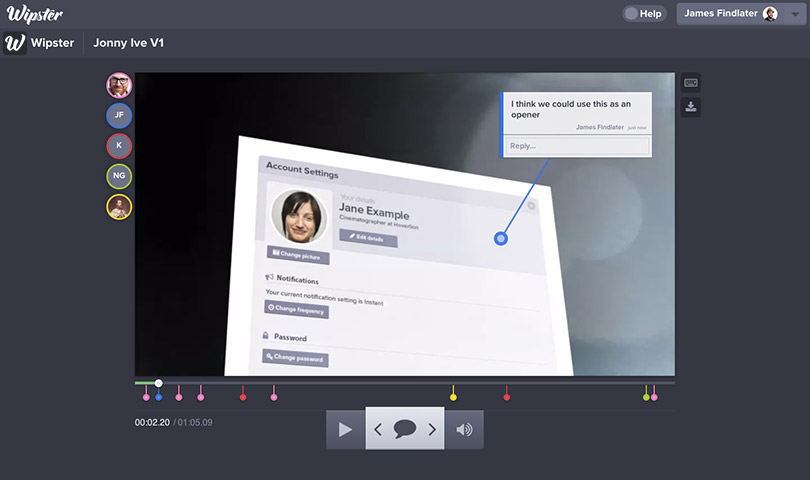Click the download video icon
Viewport: 810px width, 480px height.
[x=691, y=107]
